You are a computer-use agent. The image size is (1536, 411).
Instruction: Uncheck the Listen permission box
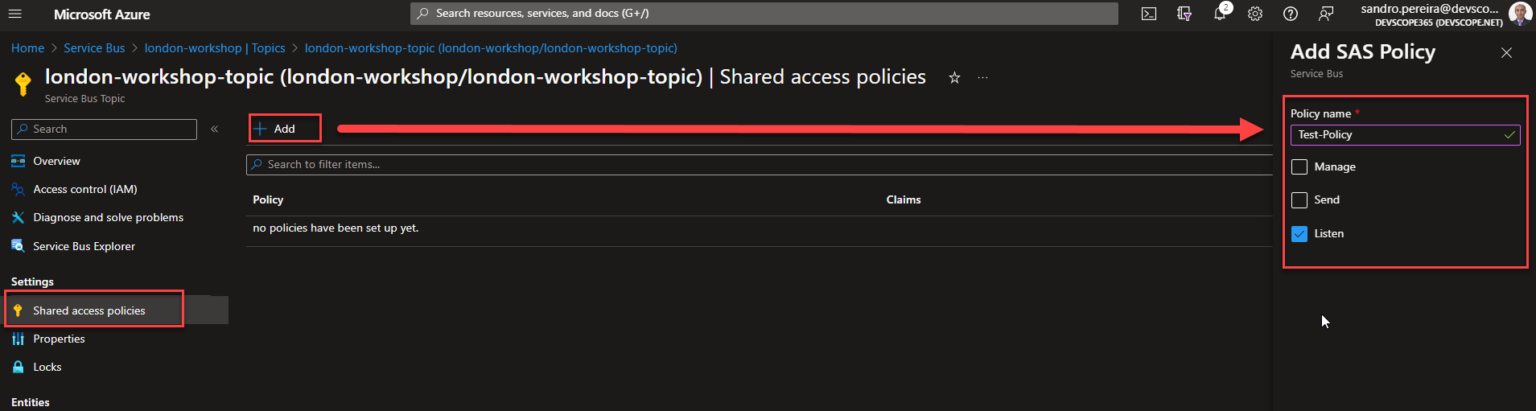(1300, 234)
